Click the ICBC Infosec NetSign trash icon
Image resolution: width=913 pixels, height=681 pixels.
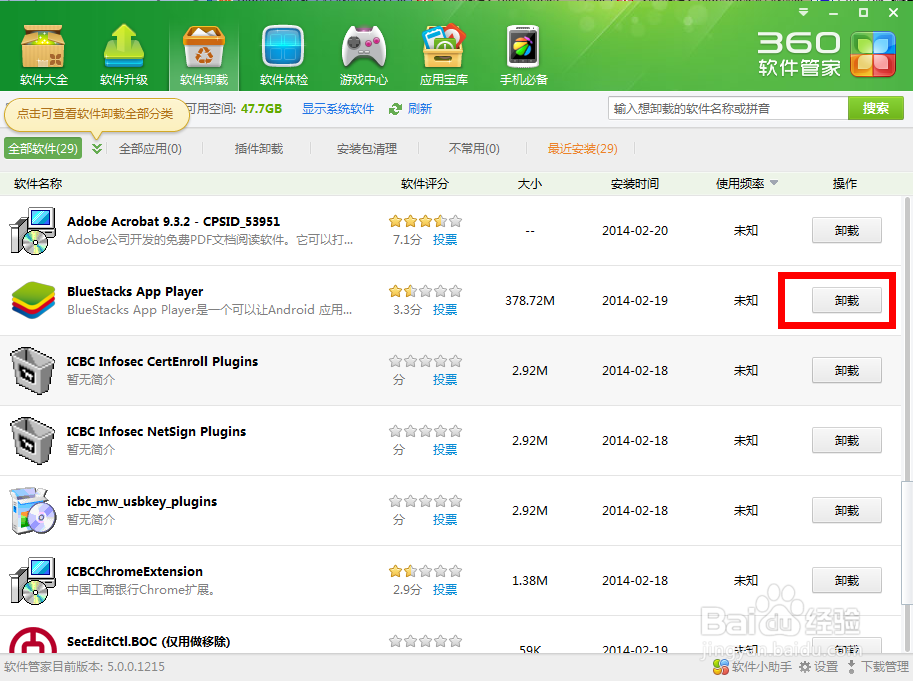[x=33, y=441]
